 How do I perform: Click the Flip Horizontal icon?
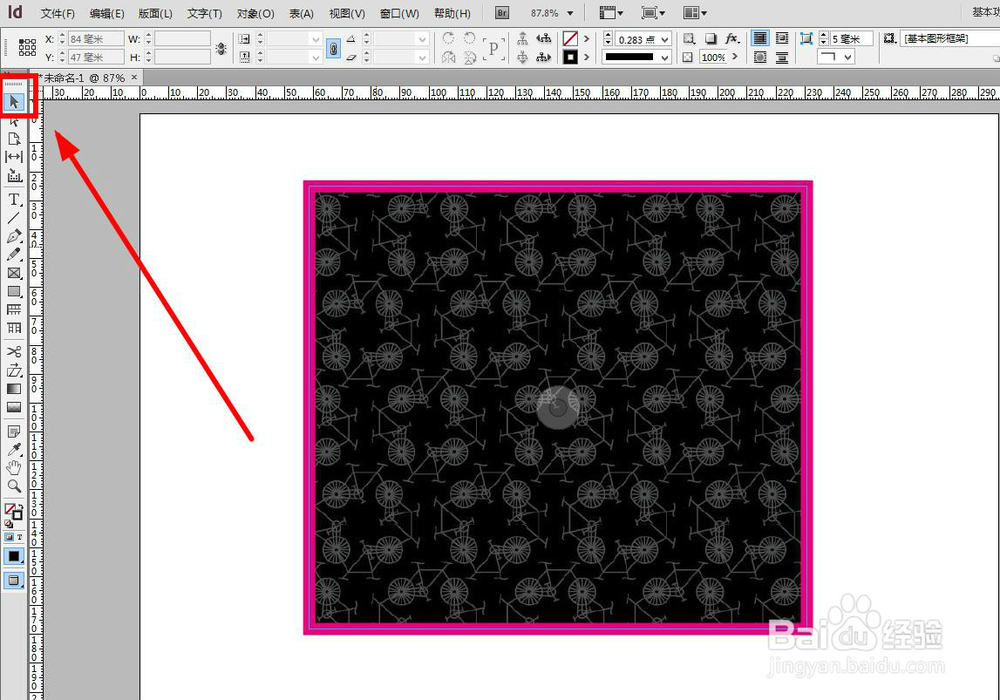pyautogui.click(x=449, y=57)
